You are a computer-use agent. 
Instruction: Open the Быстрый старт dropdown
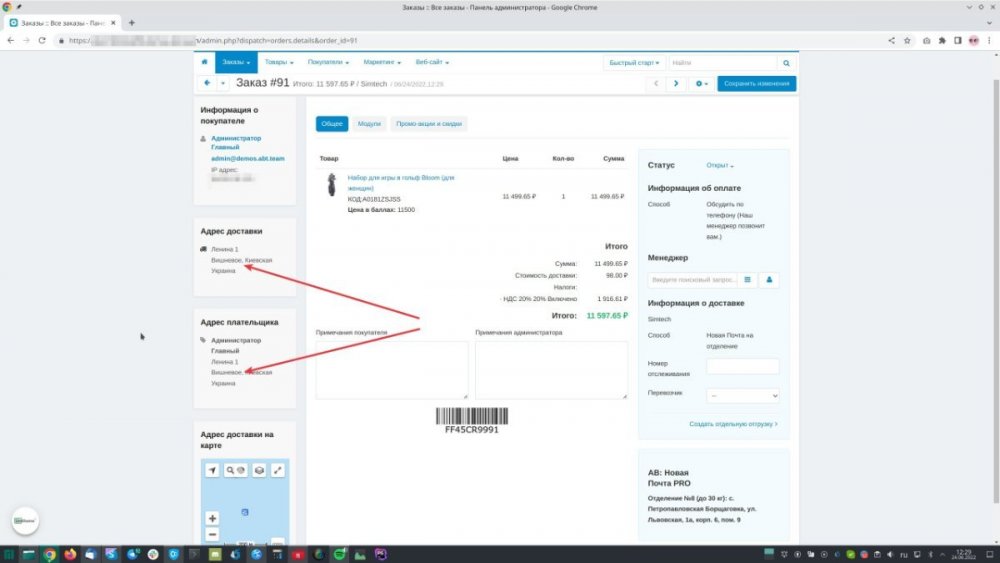[x=633, y=63]
